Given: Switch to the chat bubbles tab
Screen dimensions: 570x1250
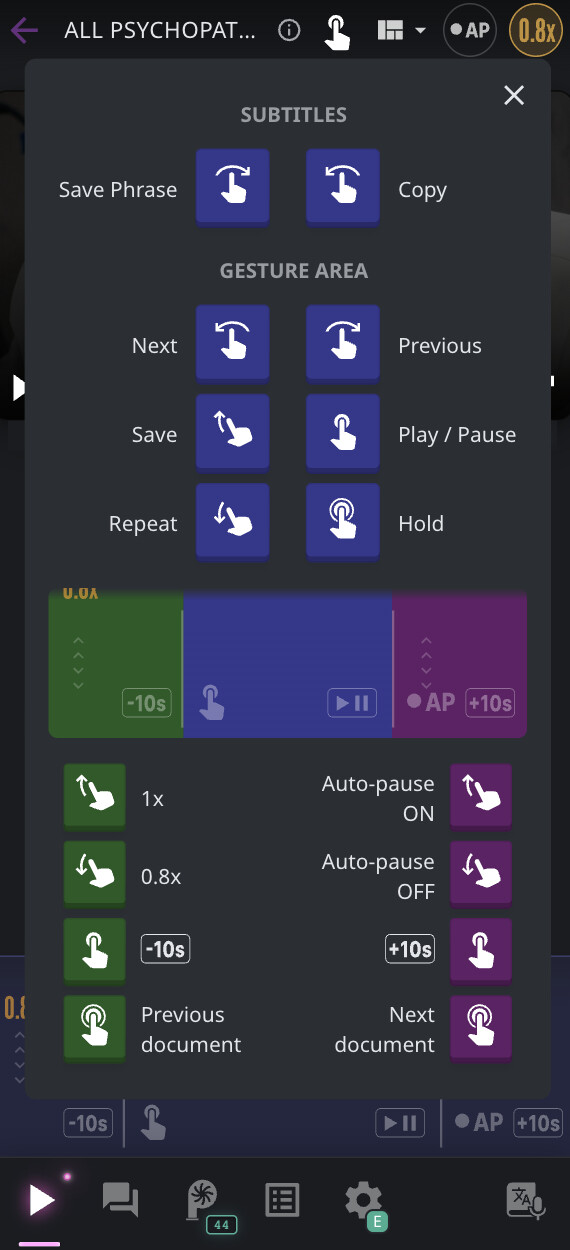Looking at the screenshot, I should coord(121,1199).
